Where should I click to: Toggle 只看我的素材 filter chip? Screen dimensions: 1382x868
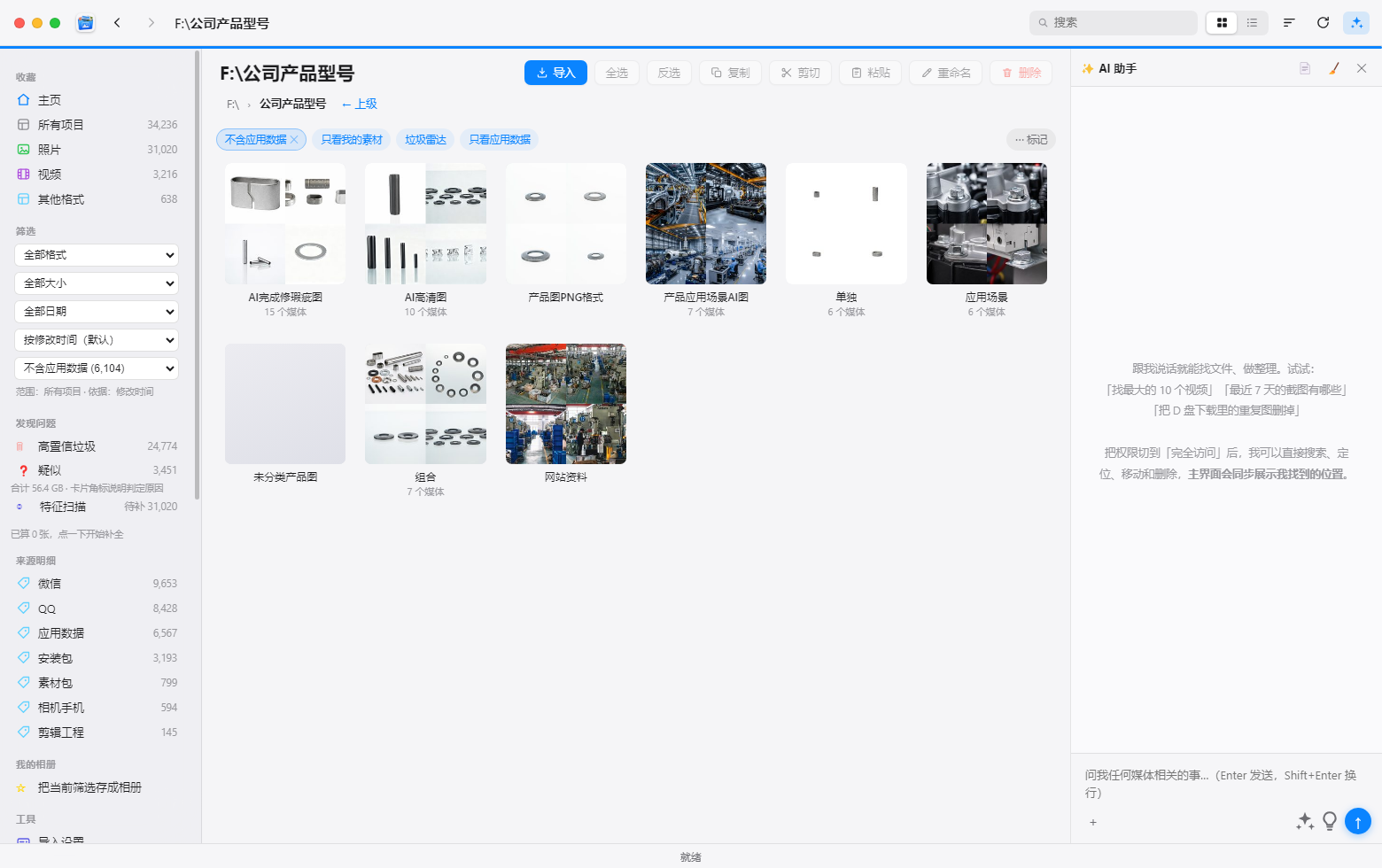click(352, 139)
